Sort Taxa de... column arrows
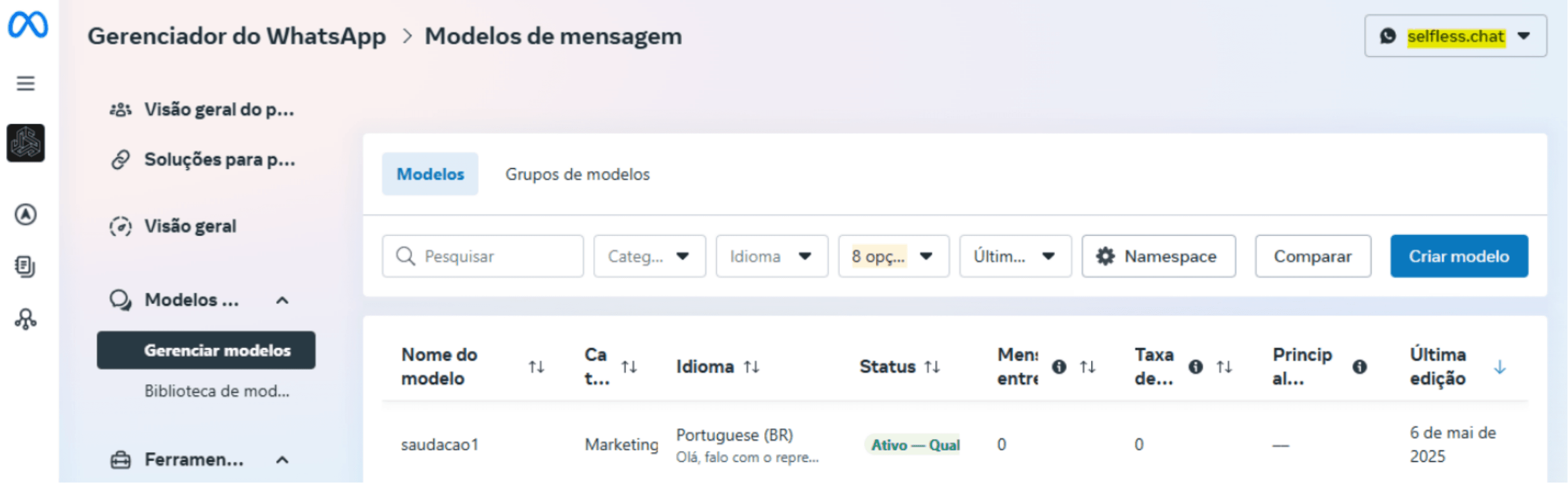Image resolution: width=1568 pixels, height=483 pixels. pyautogui.click(x=1225, y=367)
